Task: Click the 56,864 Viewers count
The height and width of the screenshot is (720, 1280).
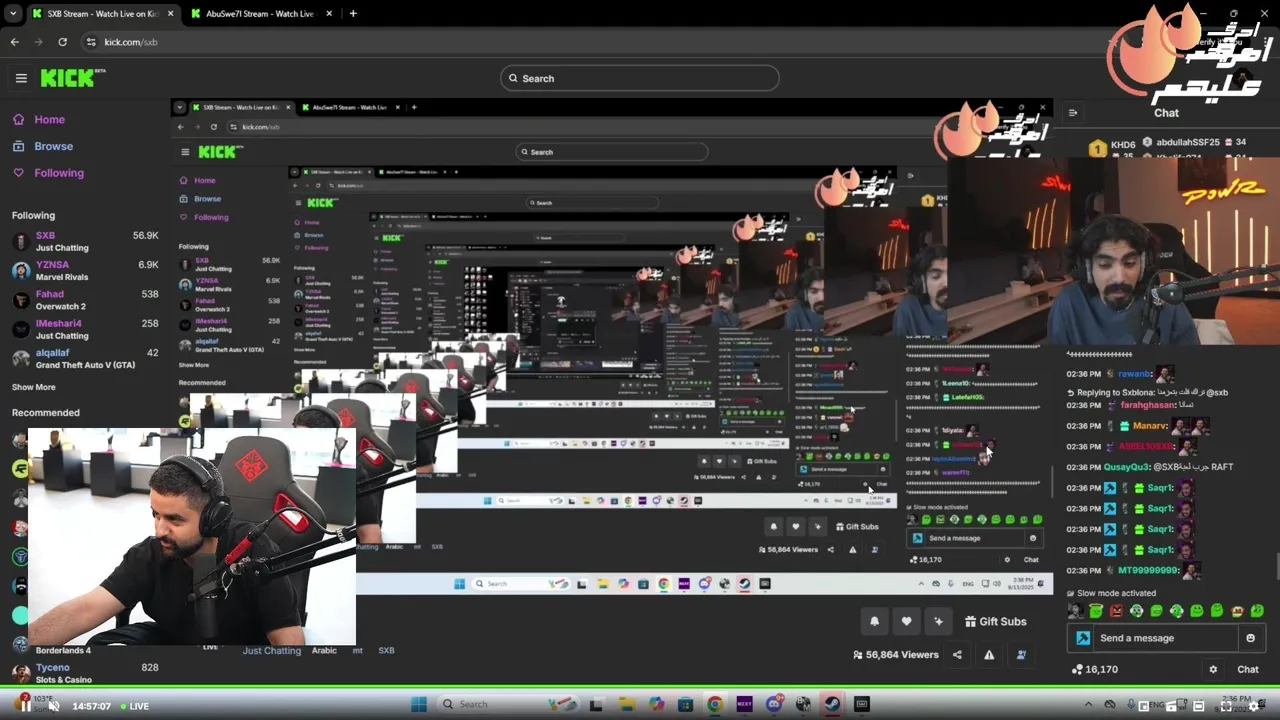Action: [x=895, y=655]
